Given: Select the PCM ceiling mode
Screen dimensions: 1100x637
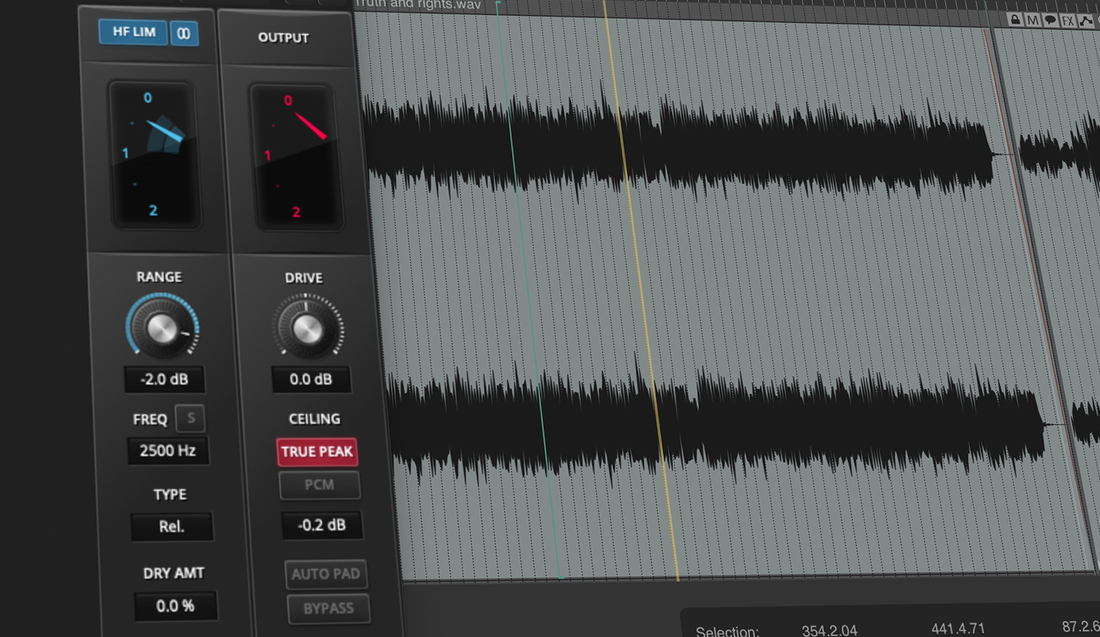Looking at the screenshot, I should pyautogui.click(x=319, y=485).
